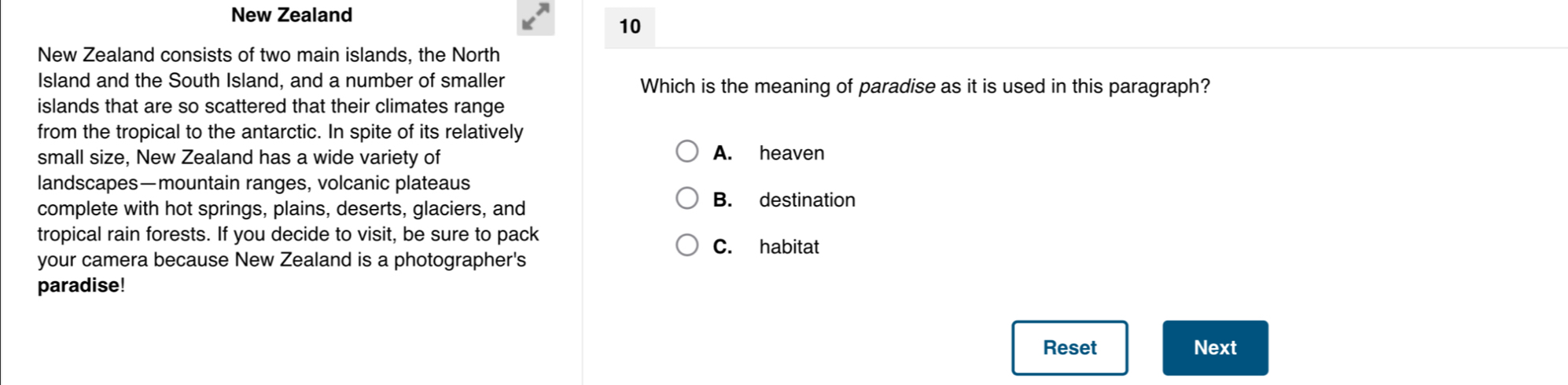Image resolution: width=1568 pixels, height=385 pixels.
Task: Pick the "heaven" answer text
Action: point(792,153)
